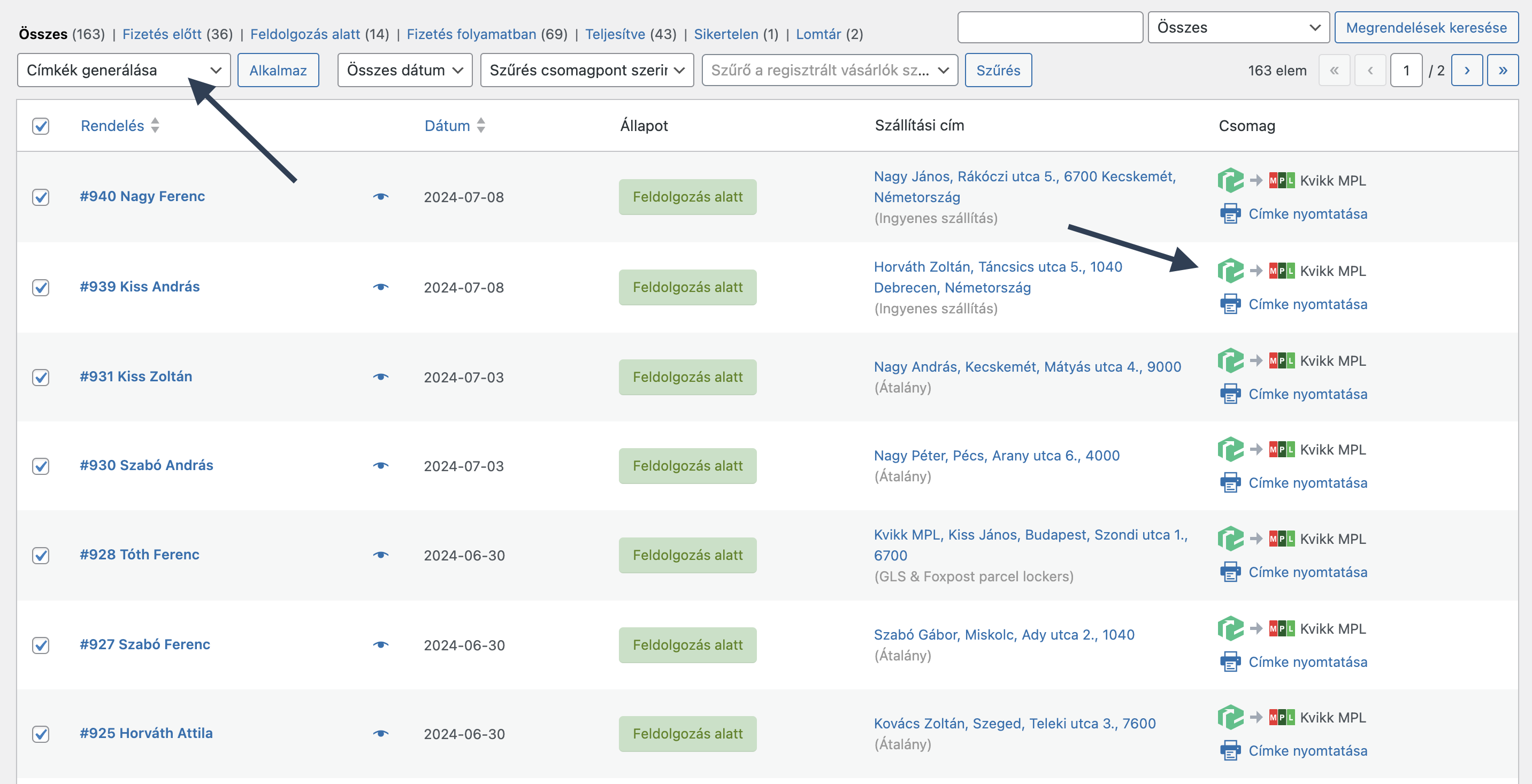Switch to the Feldolgozás alatt status filter

click(304, 34)
